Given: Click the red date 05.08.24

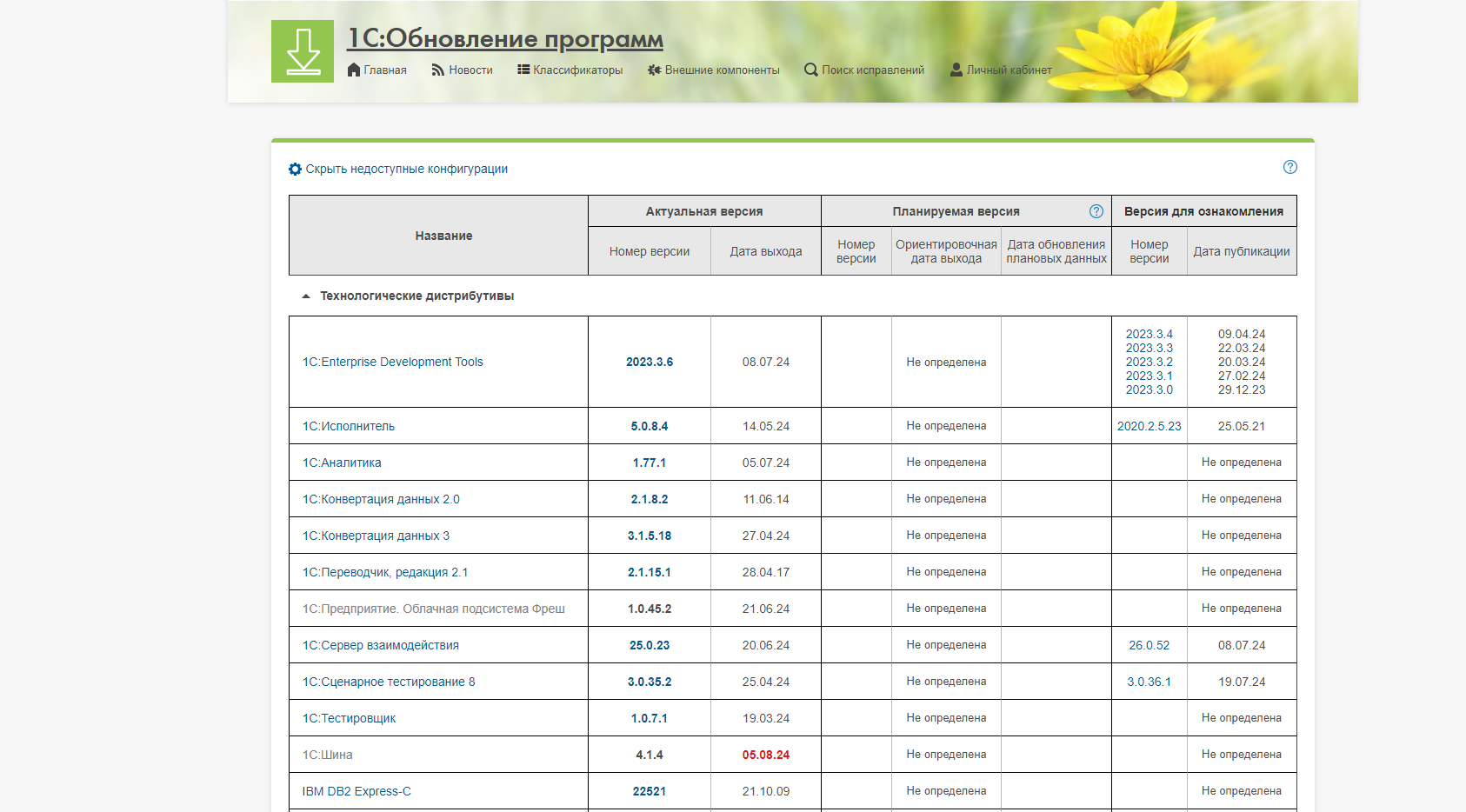Looking at the screenshot, I should point(766,755).
